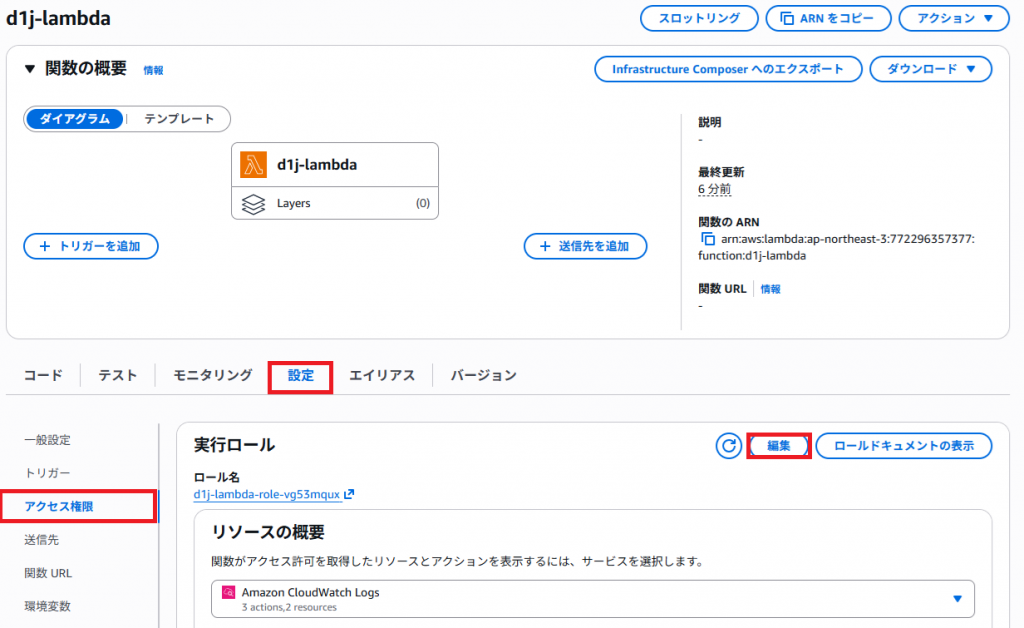
Task: Expand the Amazon CloudWatch Logs service selector
Action: click(x=956, y=598)
